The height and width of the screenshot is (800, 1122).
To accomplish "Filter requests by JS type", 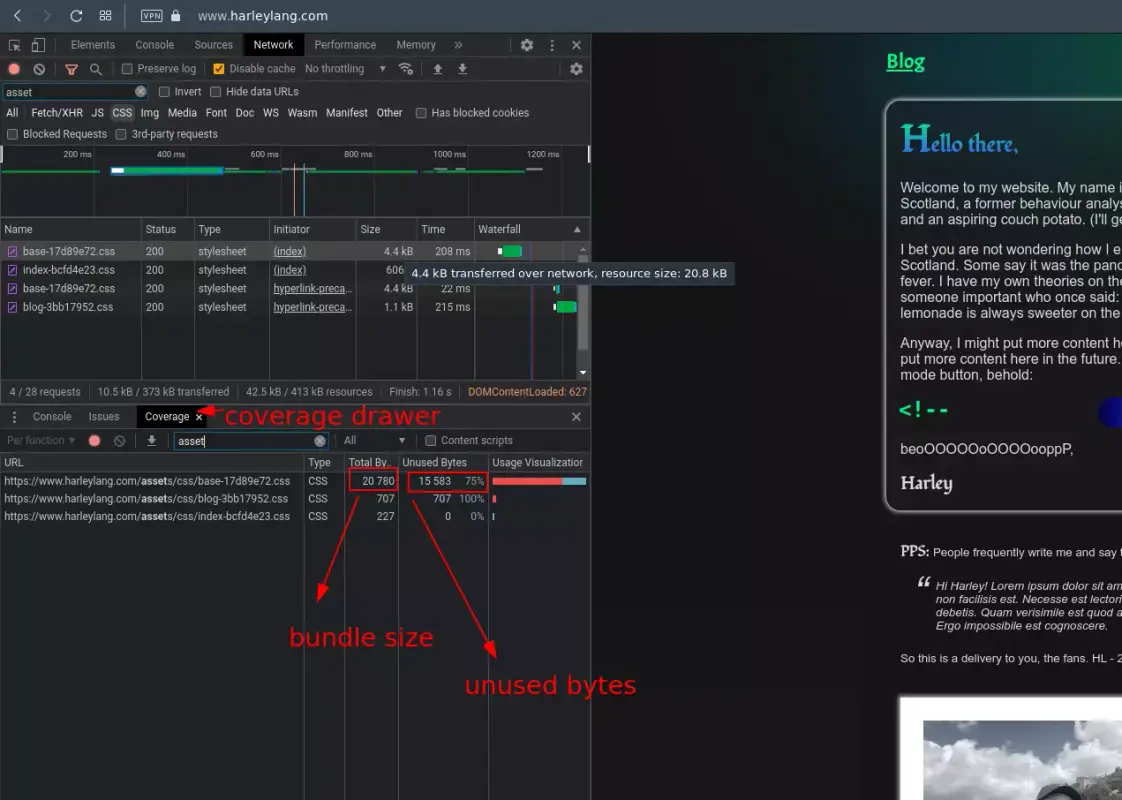I will point(97,113).
